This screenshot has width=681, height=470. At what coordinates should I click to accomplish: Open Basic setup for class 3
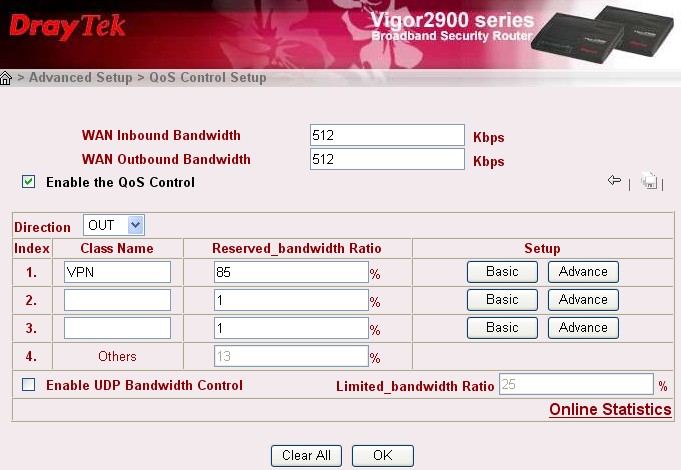(502, 328)
